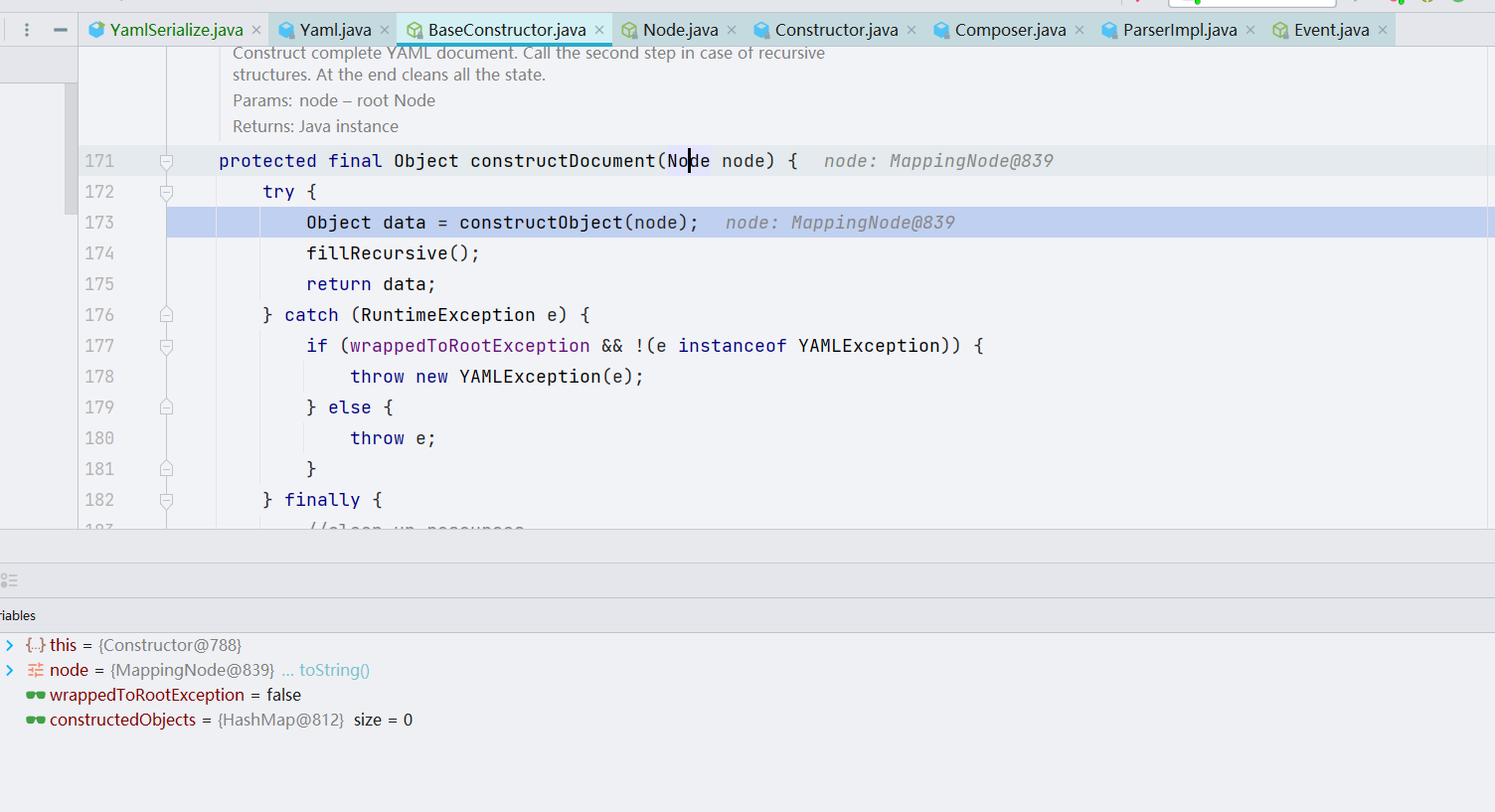Collapse the finally block at line 182

166,500
